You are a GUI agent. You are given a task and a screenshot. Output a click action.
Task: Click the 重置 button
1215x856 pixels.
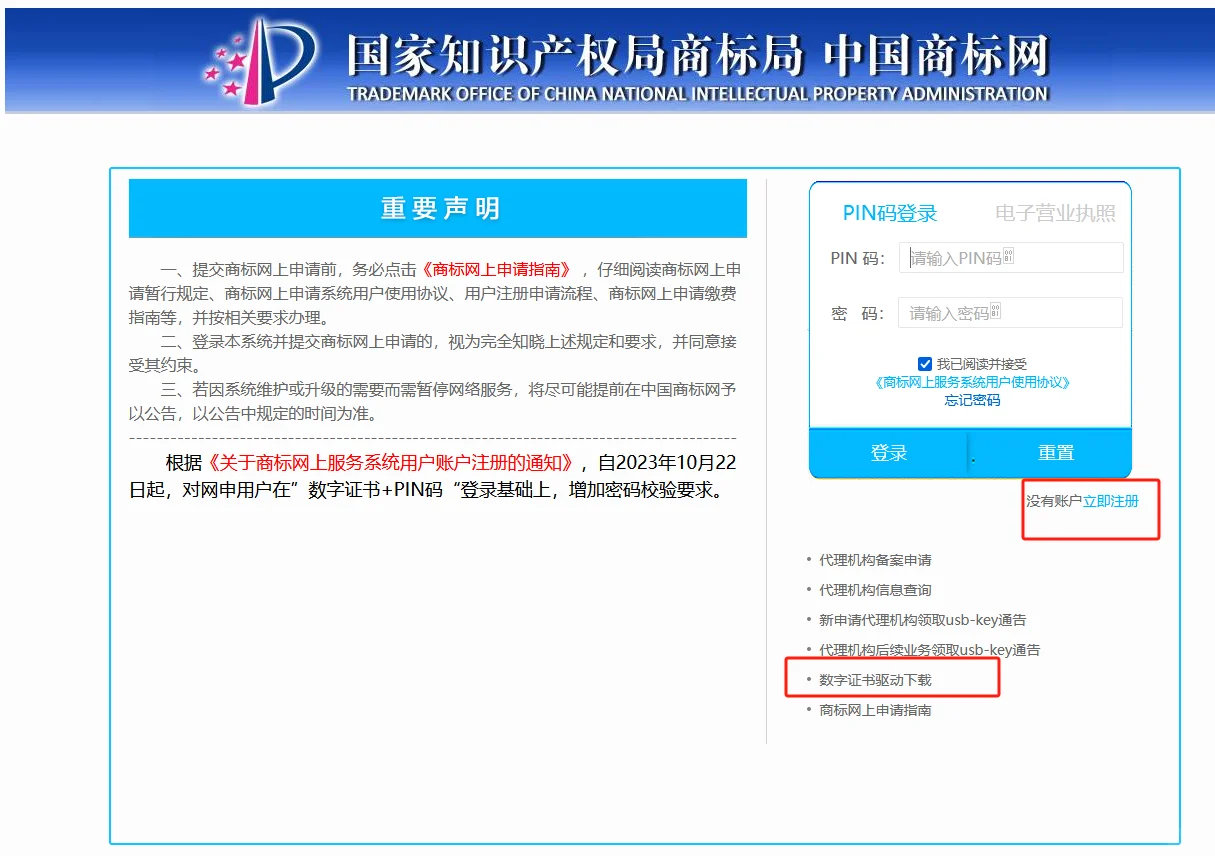click(x=1055, y=453)
